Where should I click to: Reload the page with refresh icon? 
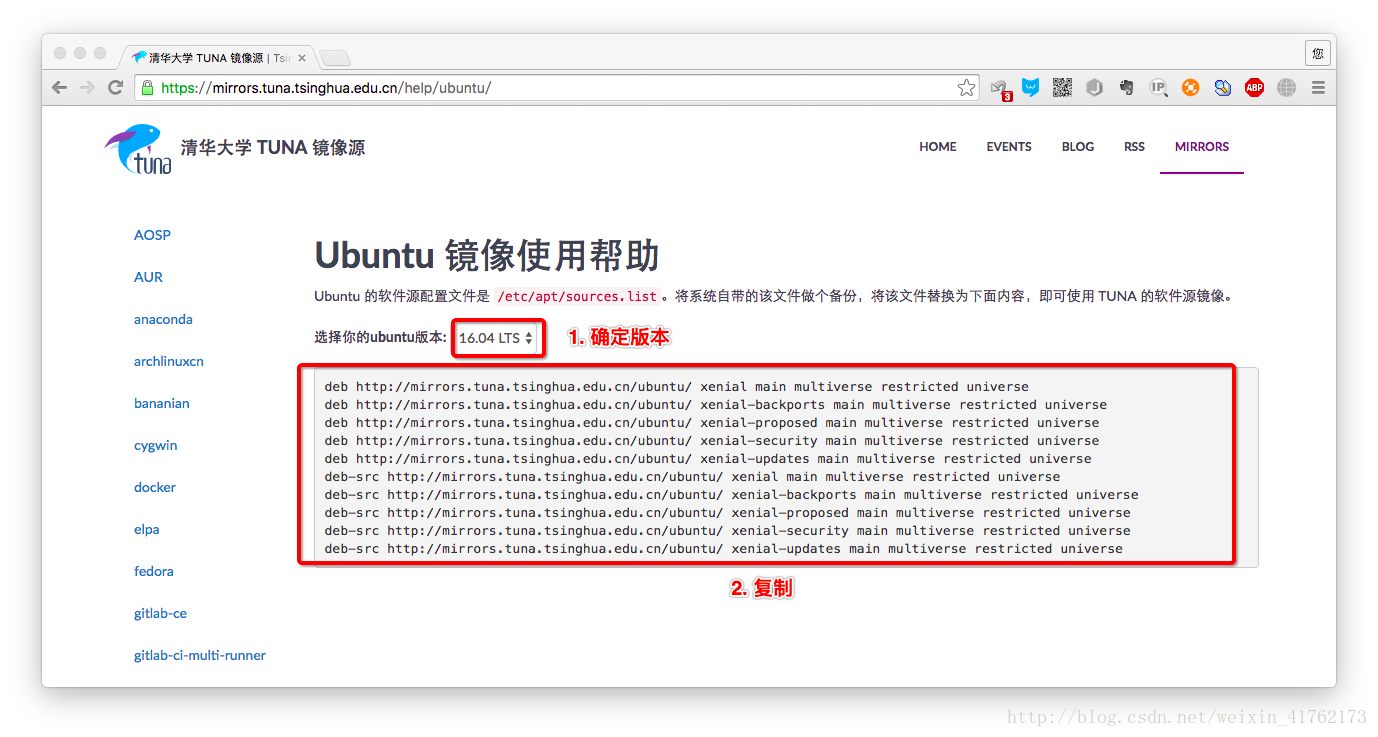click(x=116, y=88)
